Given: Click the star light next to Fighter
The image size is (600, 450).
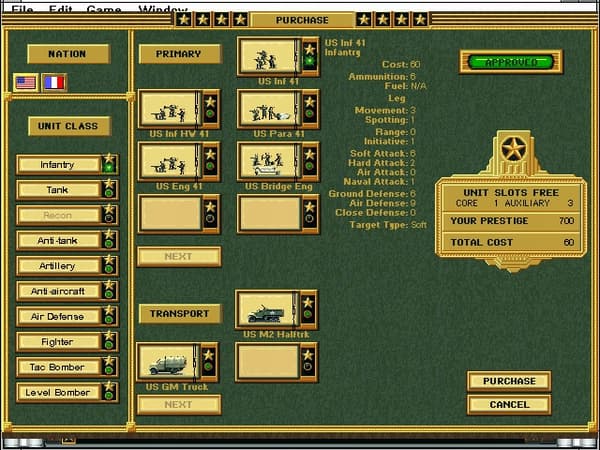Looking at the screenshot, I should pyautogui.click(x=109, y=341).
